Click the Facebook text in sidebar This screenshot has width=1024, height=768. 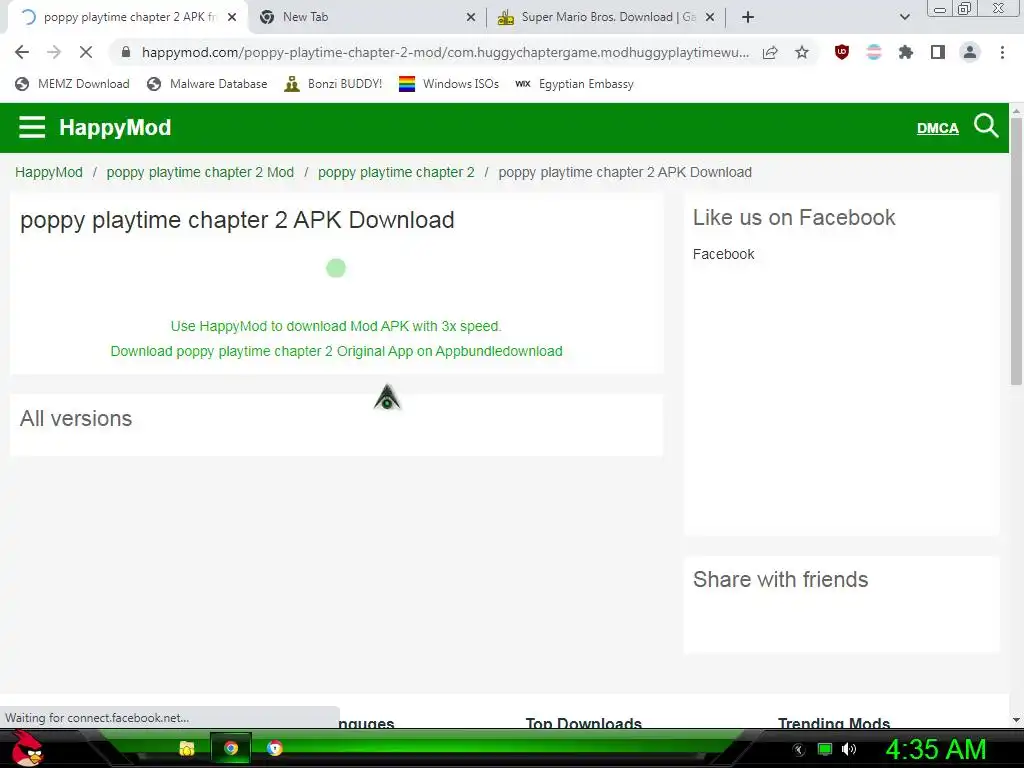pyautogui.click(x=723, y=254)
